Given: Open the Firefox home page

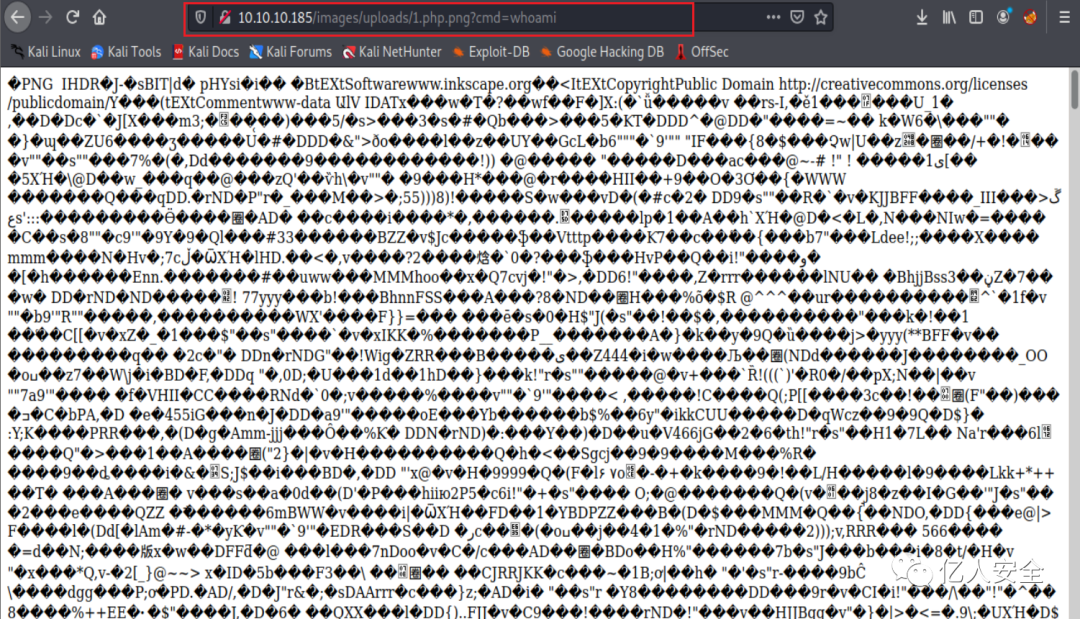Looking at the screenshot, I should [x=100, y=17].
